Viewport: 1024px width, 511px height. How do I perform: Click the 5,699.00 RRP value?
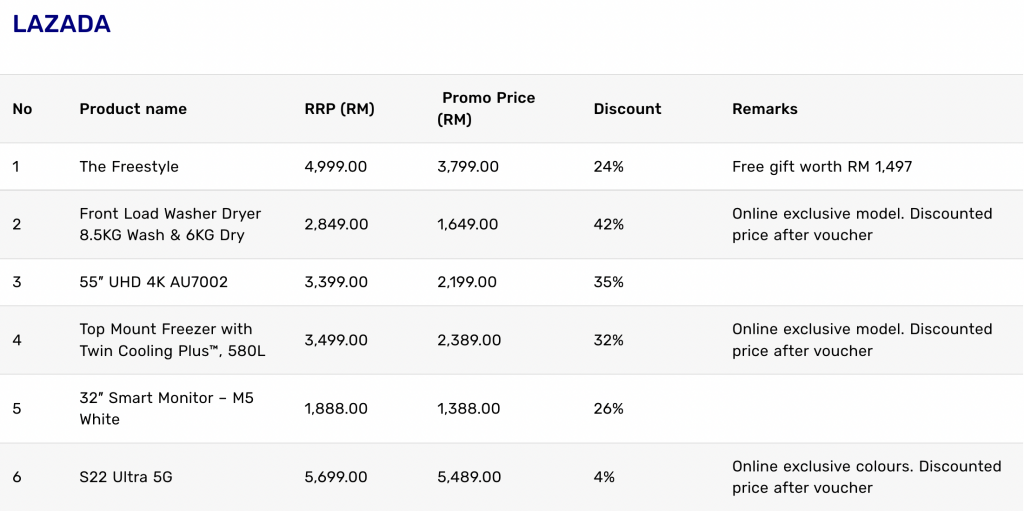(336, 477)
